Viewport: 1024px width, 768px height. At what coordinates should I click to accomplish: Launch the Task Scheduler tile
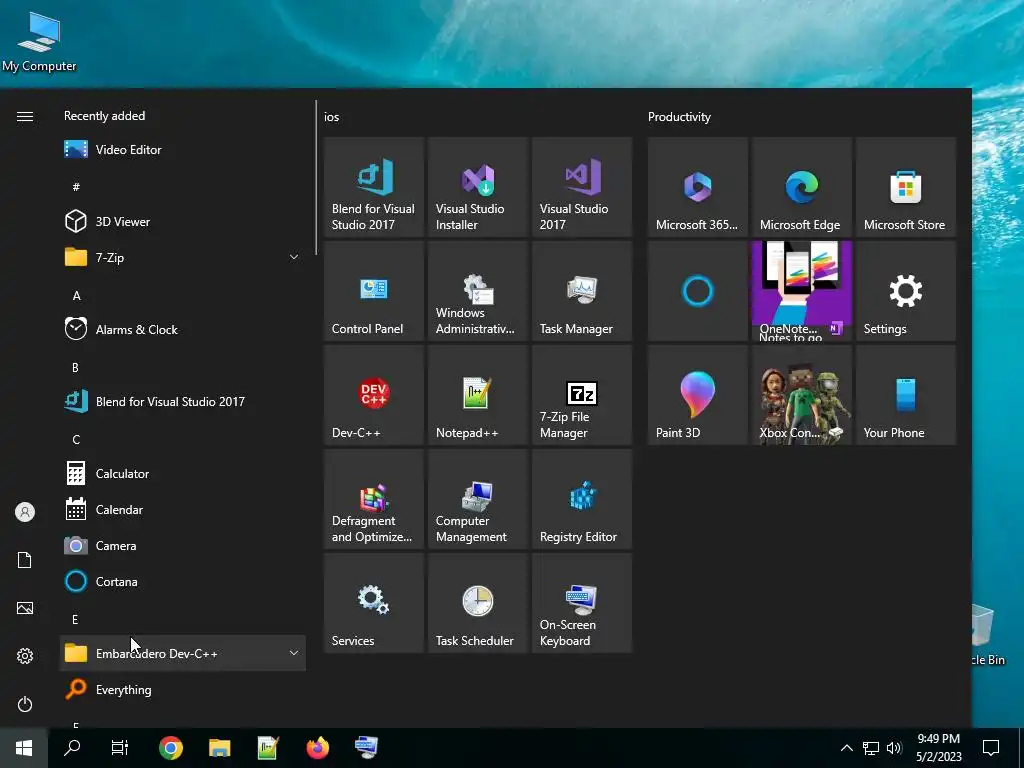477,603
